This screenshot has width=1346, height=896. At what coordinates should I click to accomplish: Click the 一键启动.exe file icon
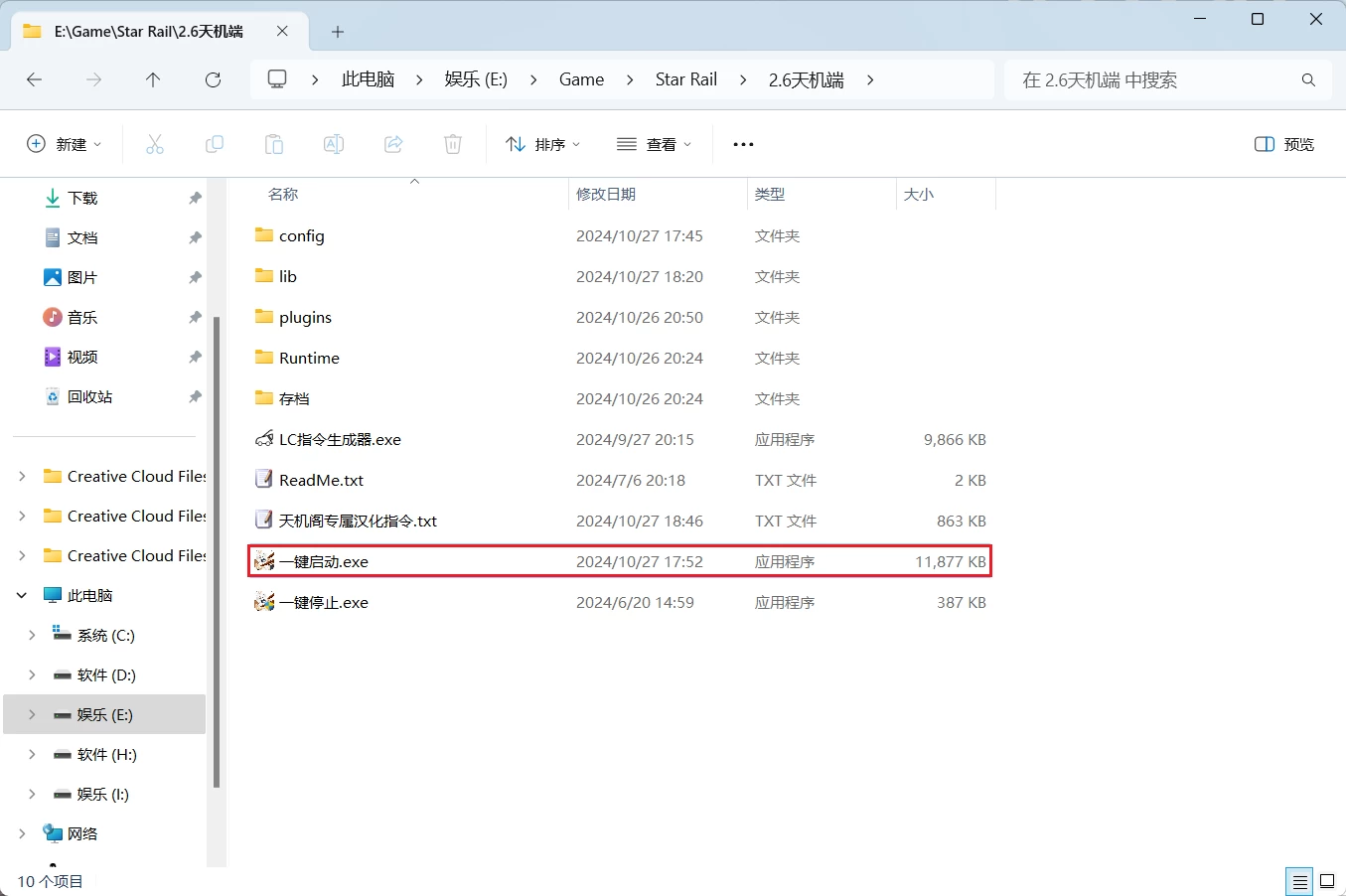(x=264, y=561)
